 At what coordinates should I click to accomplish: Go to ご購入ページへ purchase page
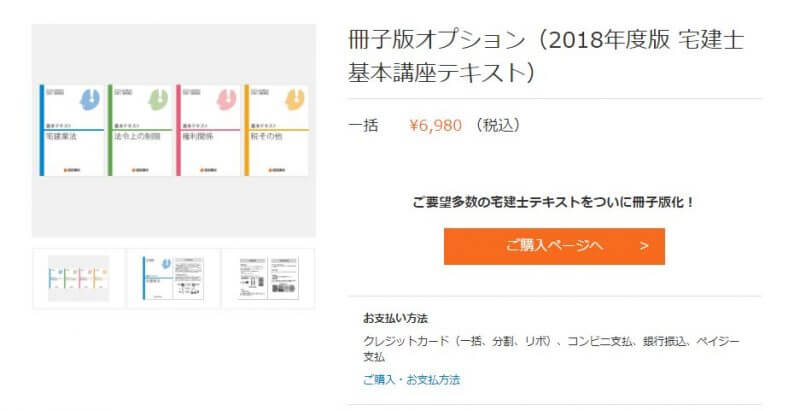(554, 246)
